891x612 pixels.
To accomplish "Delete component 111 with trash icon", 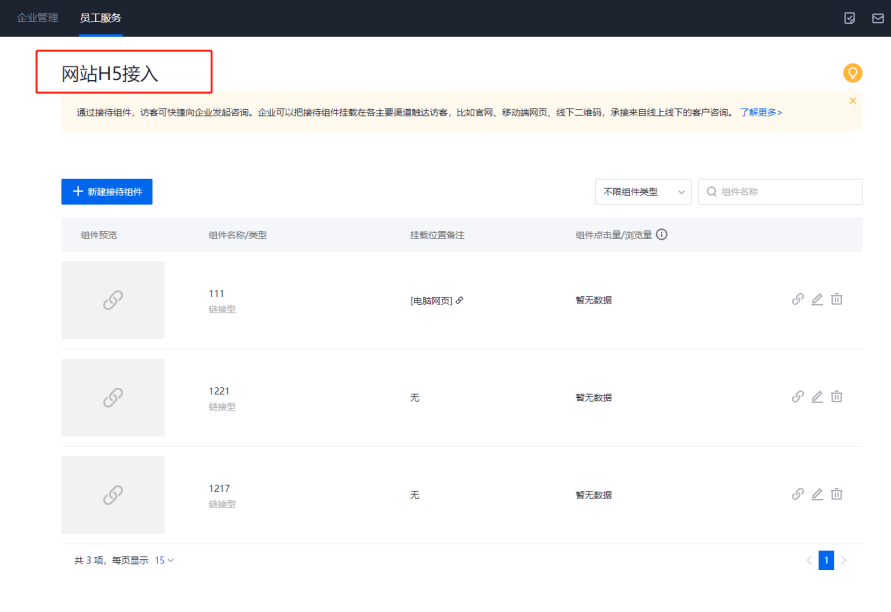I will (836, 299).
